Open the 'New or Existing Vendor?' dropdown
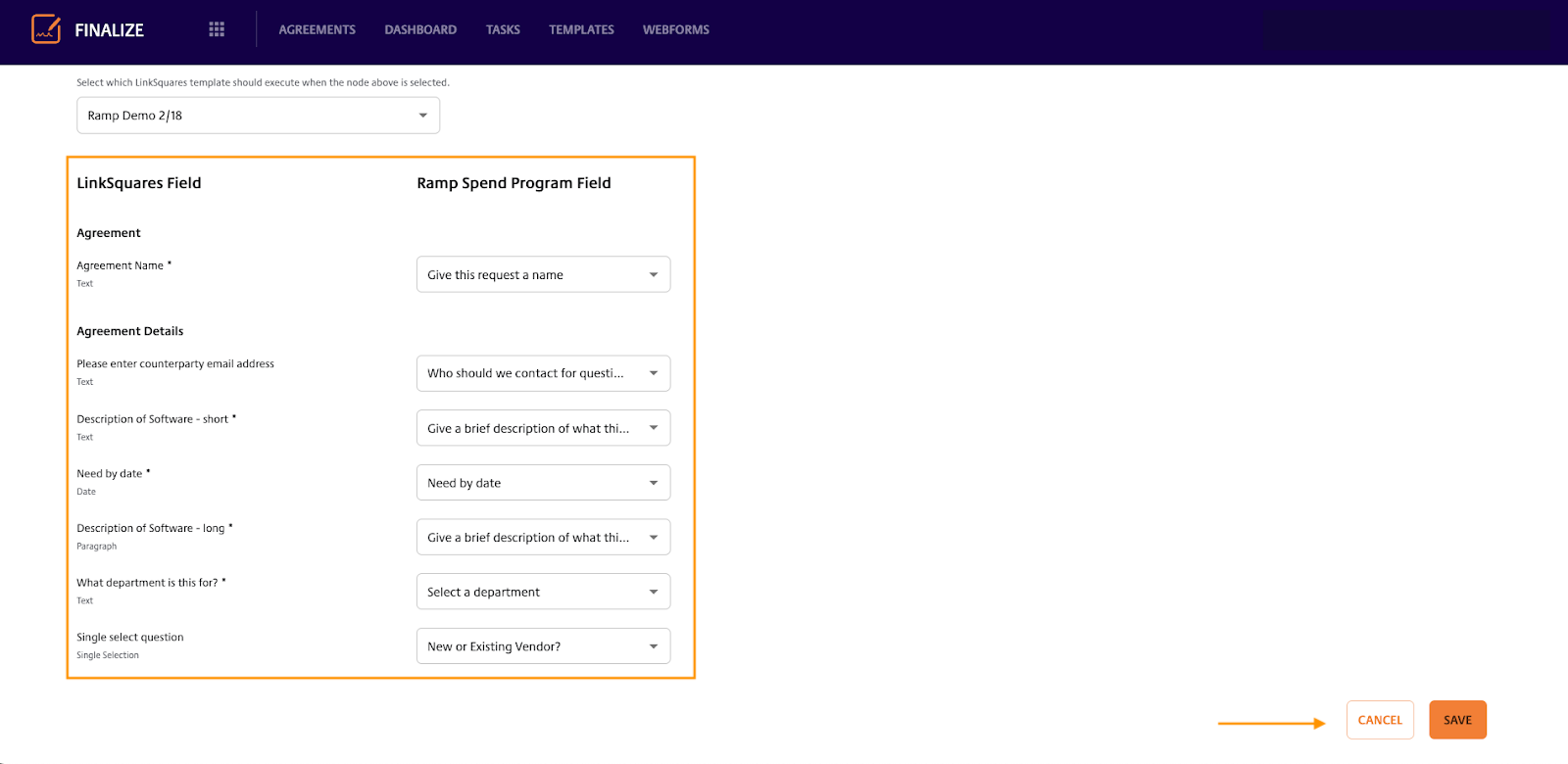 pyautogui.click(x=543, y=646)
